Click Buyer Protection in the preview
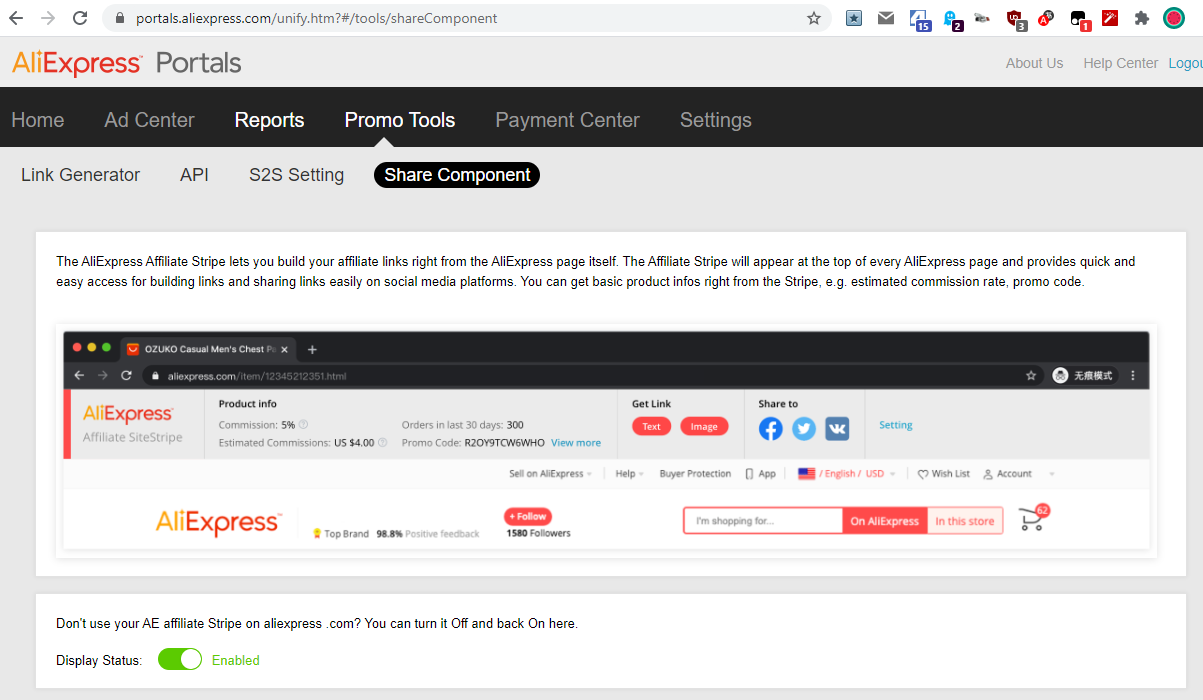The height and width of the screenshot is (700, 1203). pyautogui.click(x=695, y=474)
